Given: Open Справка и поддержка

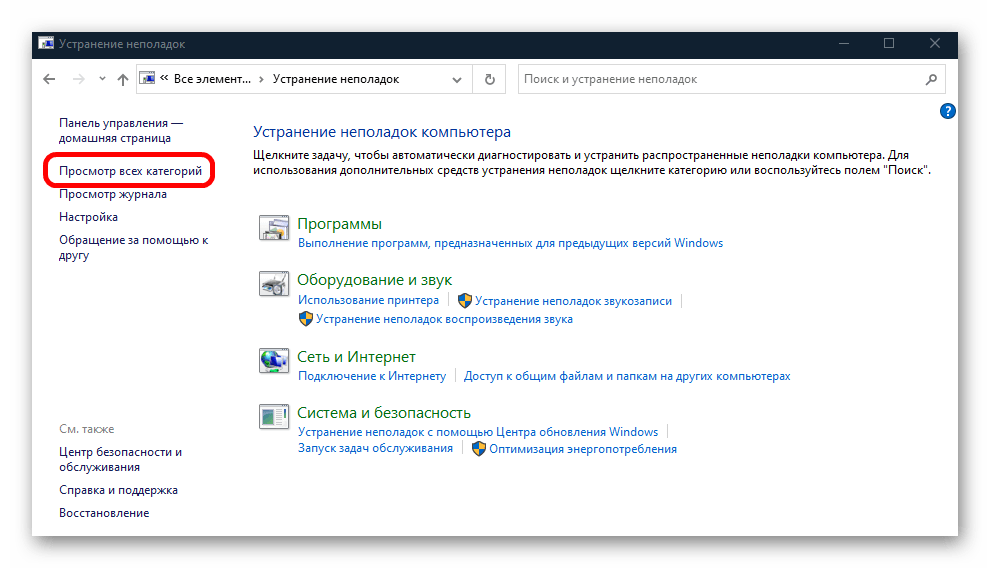Looking at the screenshot, I should pyautogui.click(x=118, y=490).
